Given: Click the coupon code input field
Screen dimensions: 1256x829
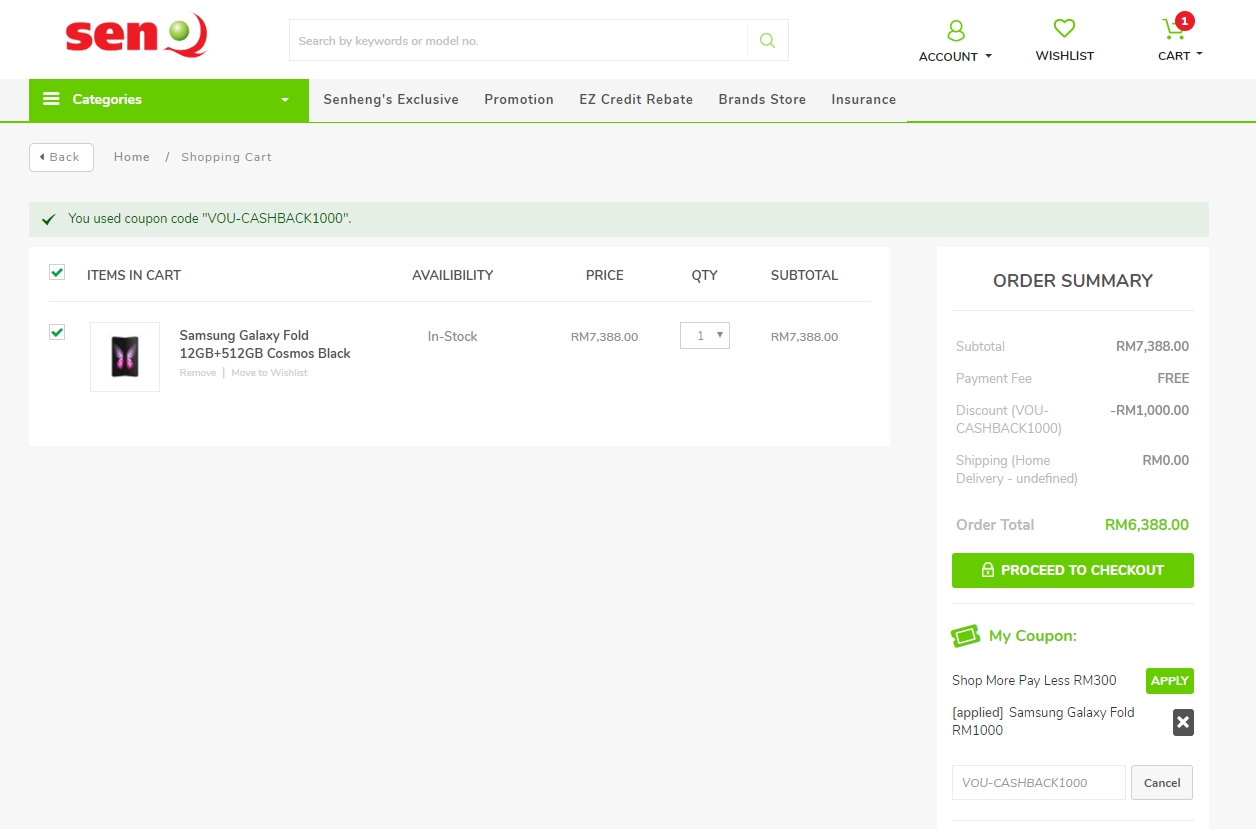Looking at the screenshot, I should [x=1038, y=783].
